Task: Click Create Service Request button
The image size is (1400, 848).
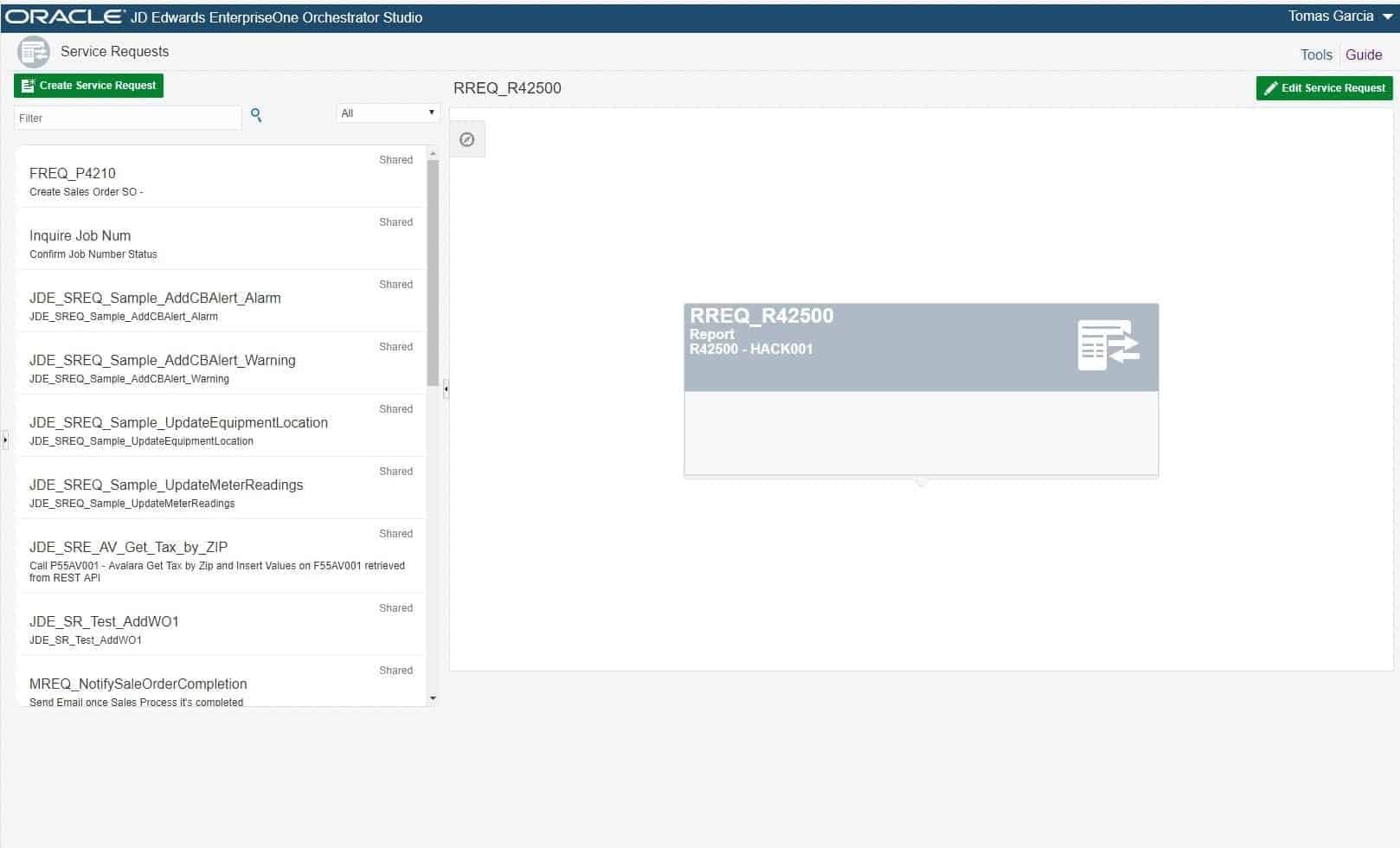Action: pos(88,86)
